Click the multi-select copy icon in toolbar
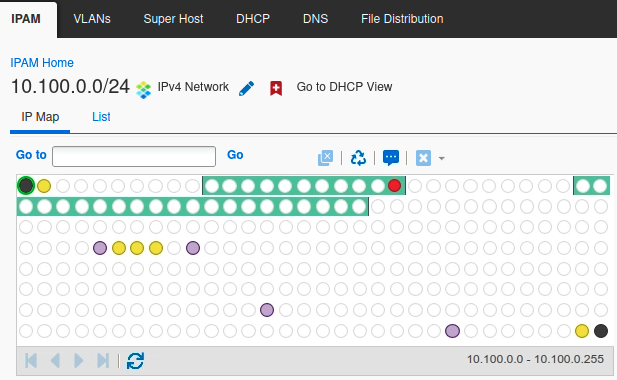 [x=325, y=158]
